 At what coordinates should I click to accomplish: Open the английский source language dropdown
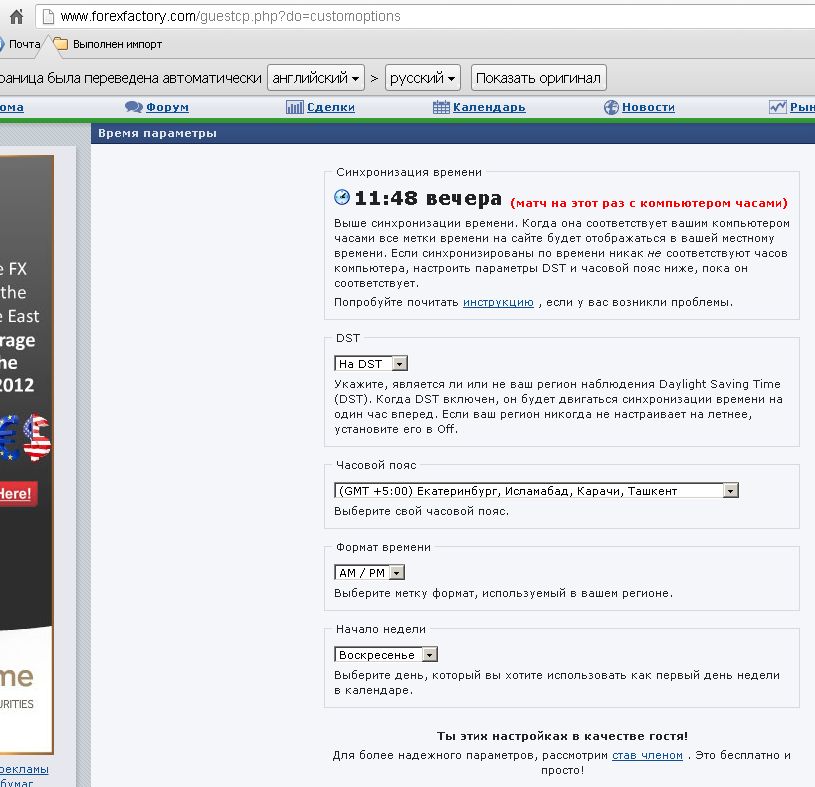click(x=315, y=78)
